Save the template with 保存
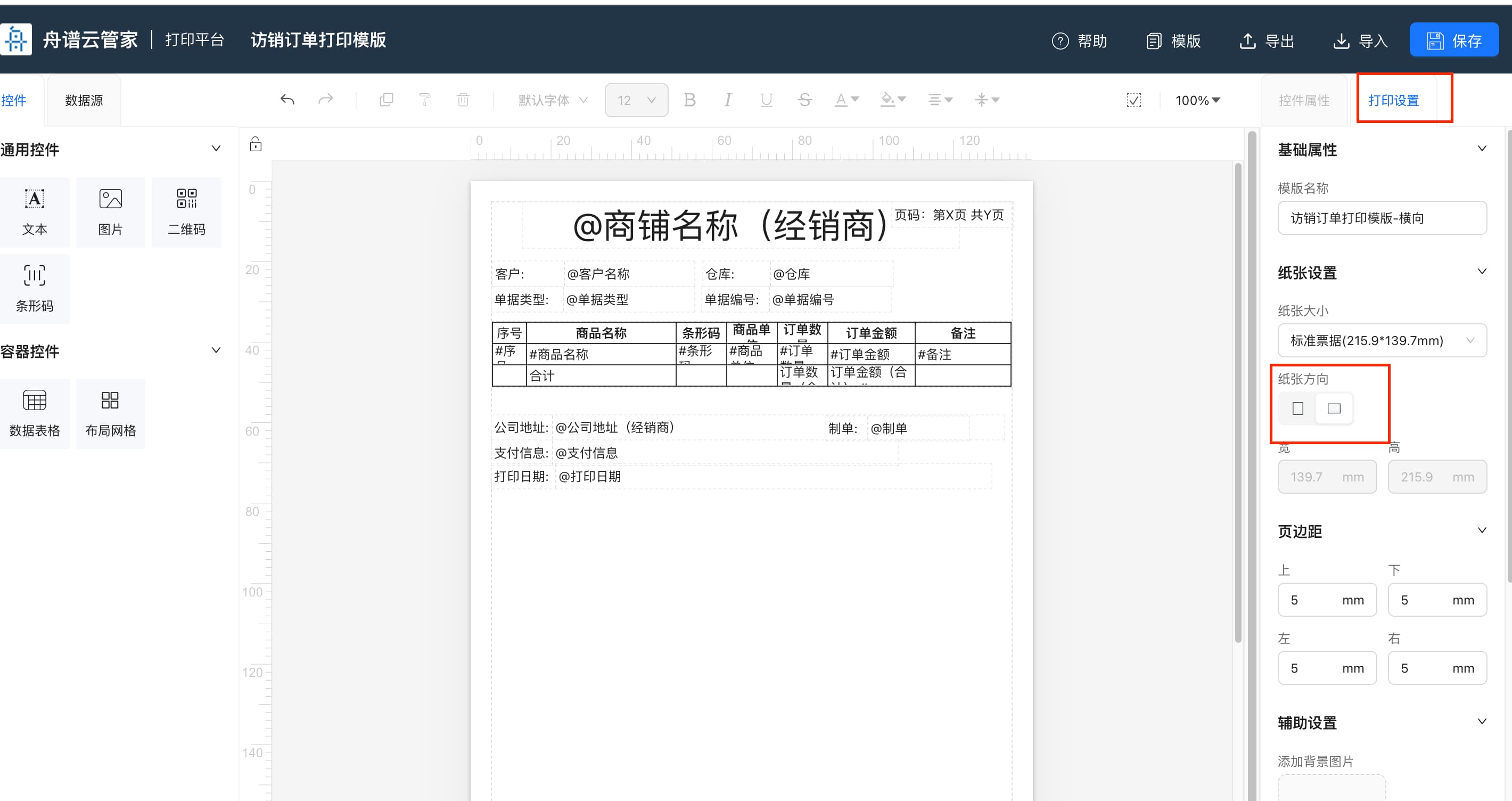Viewport: 1512px width, 801px height. 1454,40
